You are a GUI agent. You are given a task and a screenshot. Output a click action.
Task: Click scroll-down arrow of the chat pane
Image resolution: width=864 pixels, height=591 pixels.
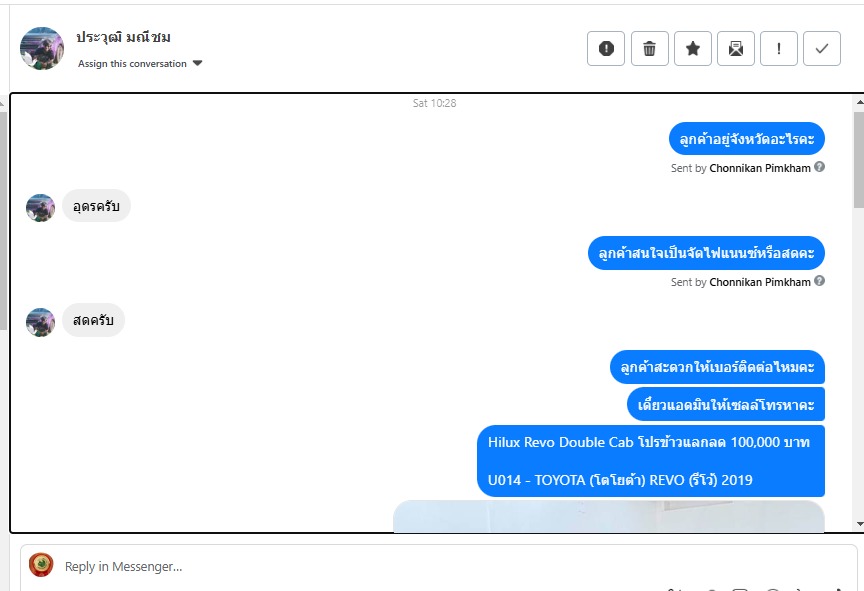tap(860, 524)
